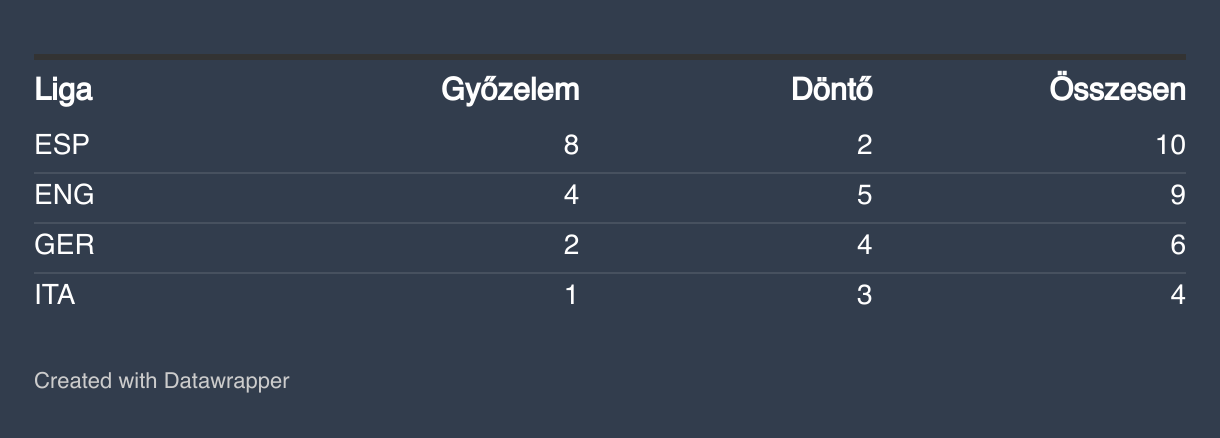Click ENG Összesen value 9

[x=1178, y=195]
